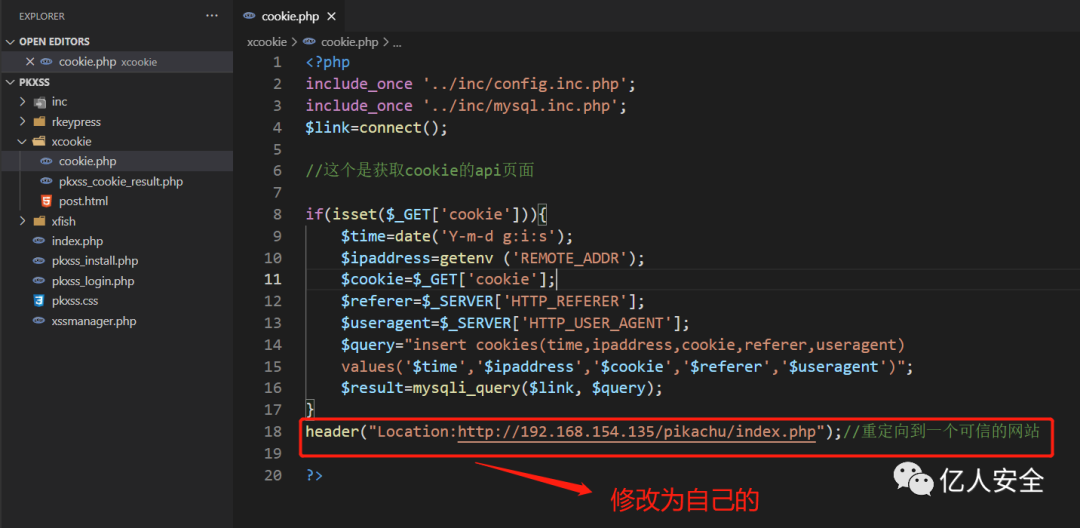This screenshot has height=528, width=1080.
Task: Collapse the xcookie folder chevron
Action: (x=23, y=141)
